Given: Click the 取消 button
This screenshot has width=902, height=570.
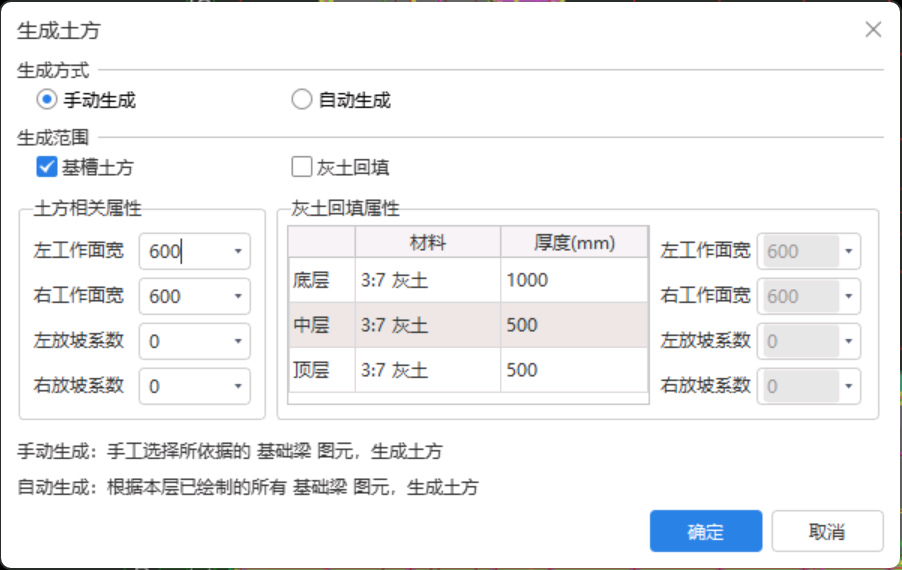Looking at the screenshot, I should [827, 531].
